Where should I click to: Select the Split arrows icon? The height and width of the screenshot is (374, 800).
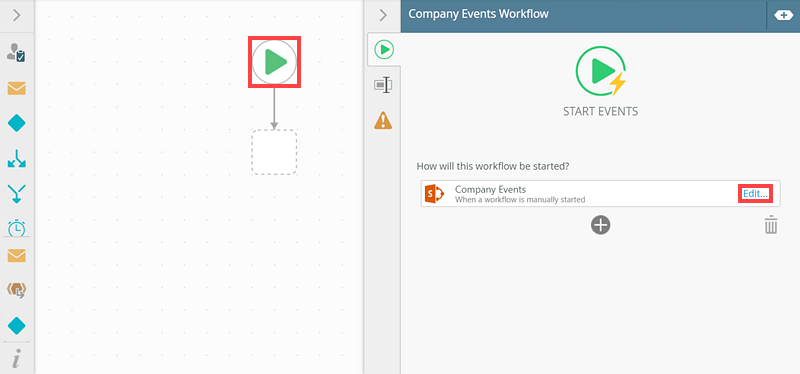pos(16,159)
